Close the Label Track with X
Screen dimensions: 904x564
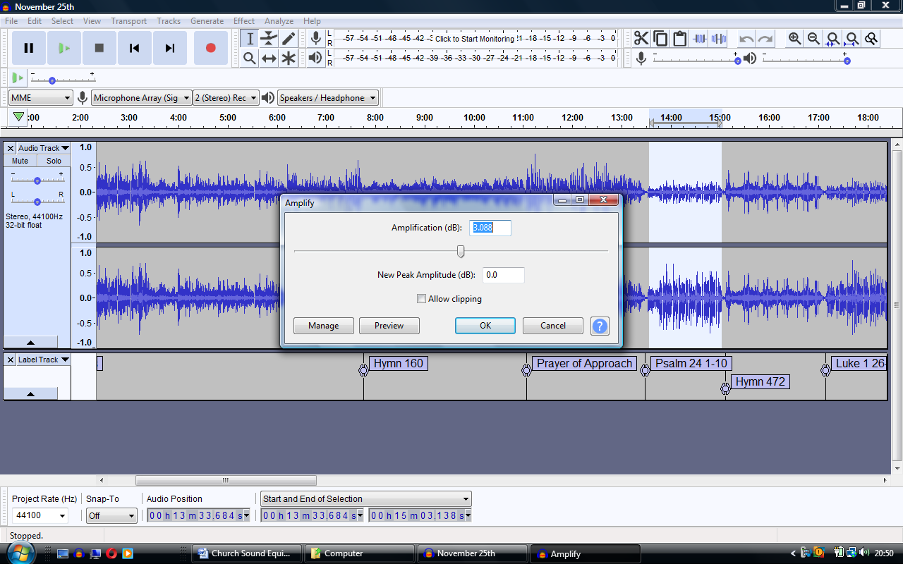pos(10,360)
